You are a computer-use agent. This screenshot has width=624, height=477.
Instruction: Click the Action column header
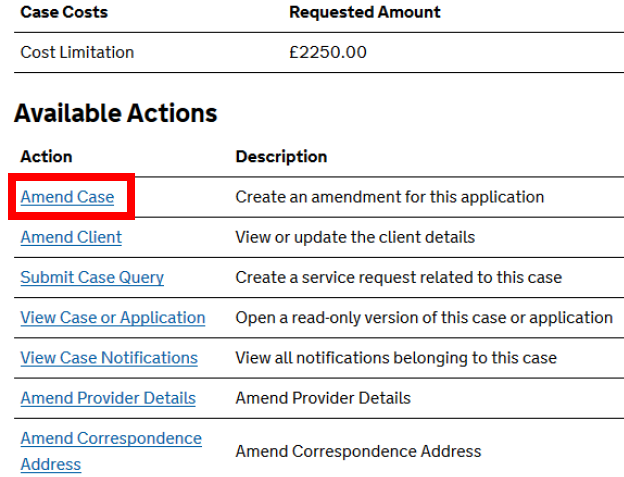click(x=46, y=157)
